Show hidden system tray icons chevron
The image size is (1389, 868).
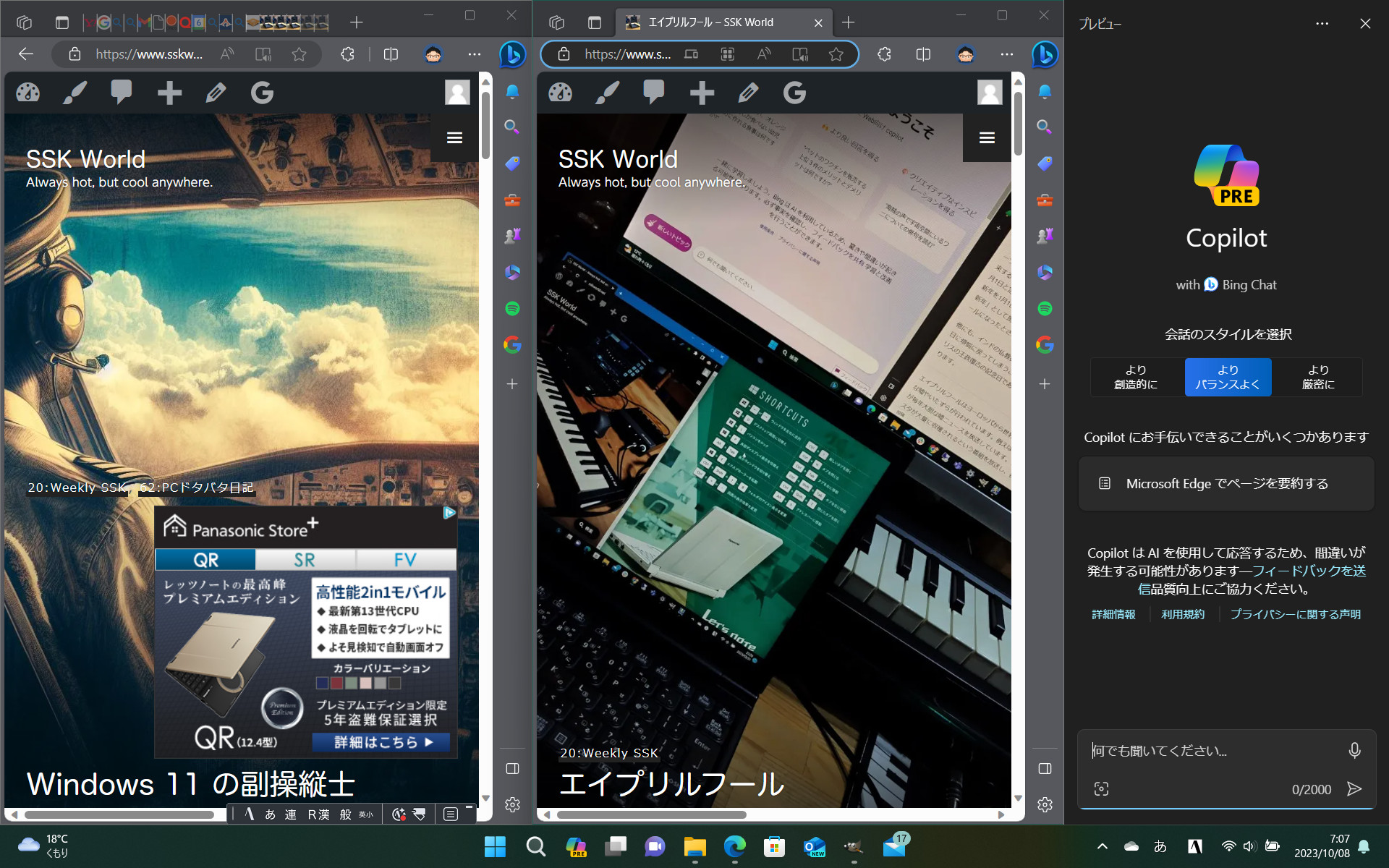click(x=1102, y=846)
